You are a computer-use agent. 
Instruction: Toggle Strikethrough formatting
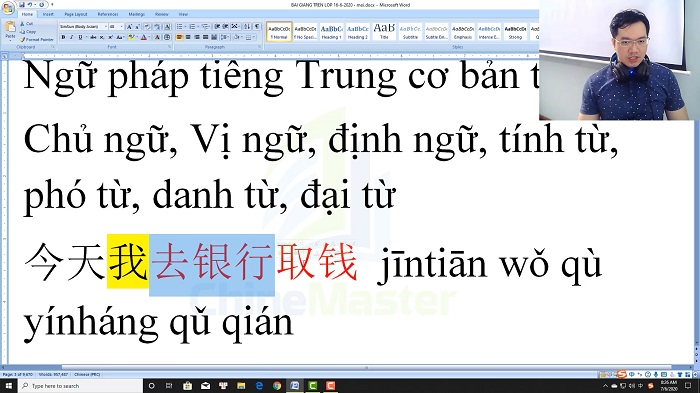tap(93, 37)
